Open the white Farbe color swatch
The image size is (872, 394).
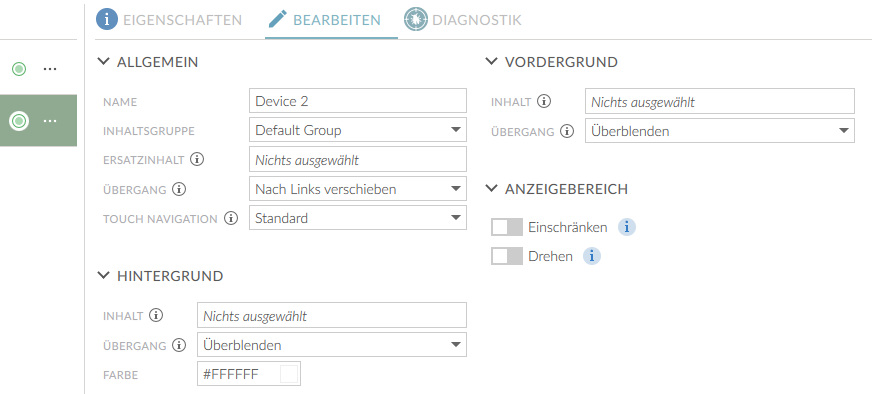click(289, 374)
